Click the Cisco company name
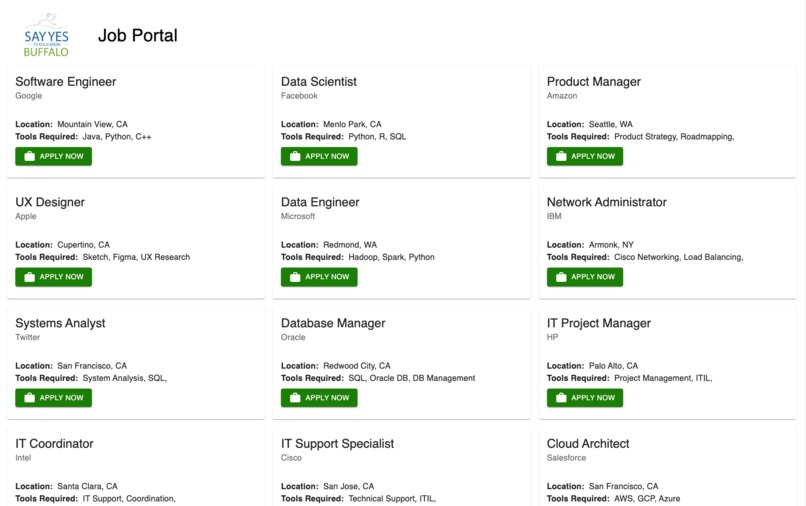Viewport: 806px width, 506px height. point(291,458)
